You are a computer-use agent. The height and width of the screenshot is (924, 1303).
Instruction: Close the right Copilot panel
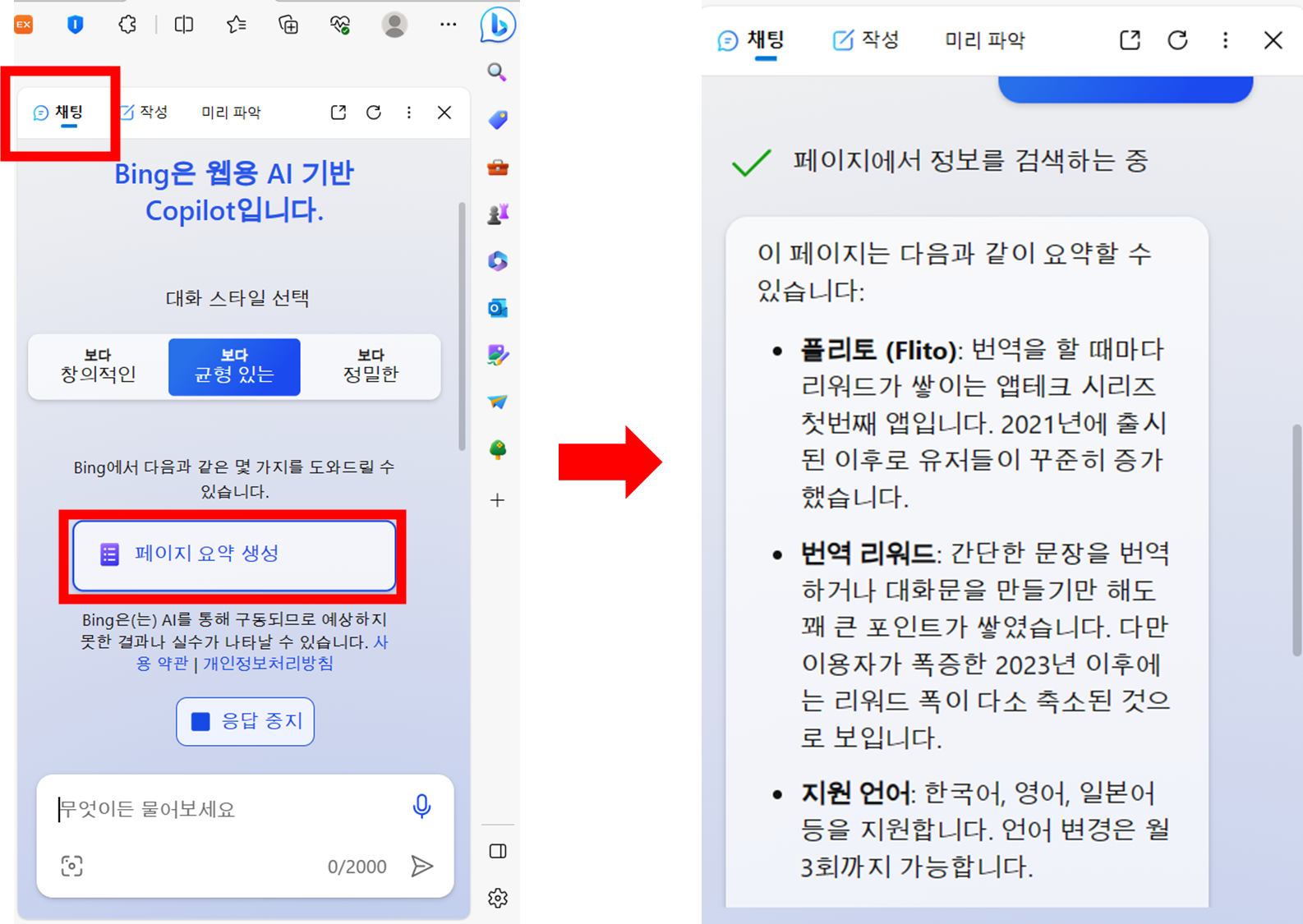click(1273, 40)
